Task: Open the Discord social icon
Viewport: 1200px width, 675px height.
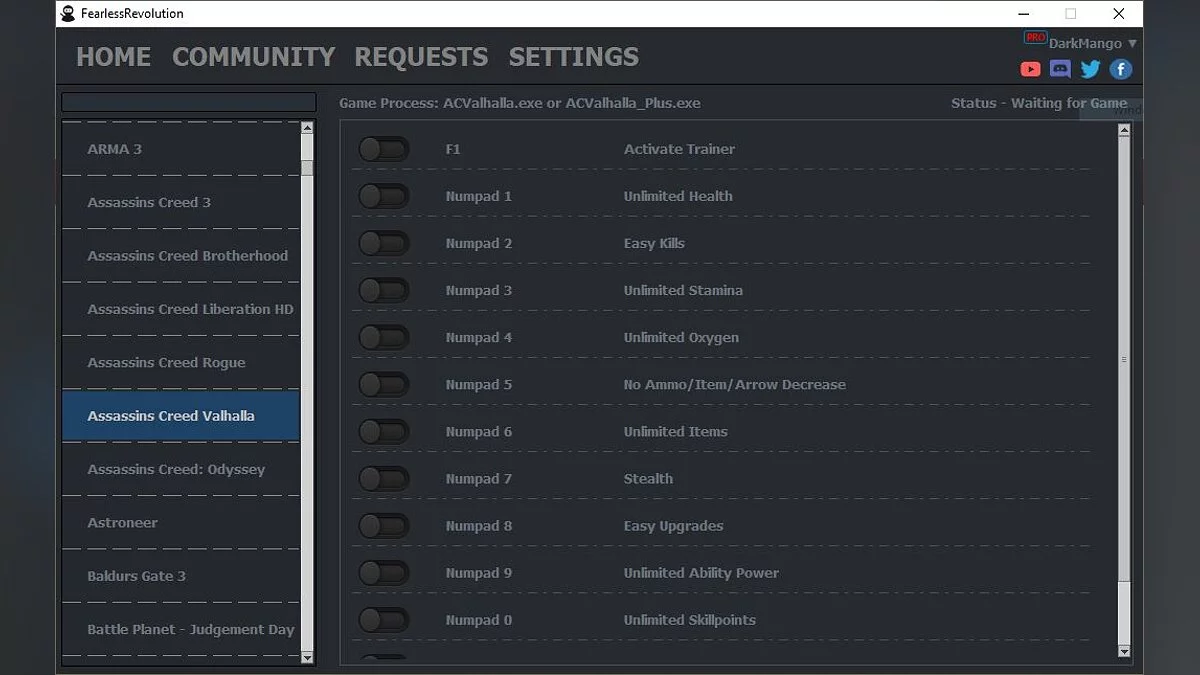Action: pos(1061,69)
